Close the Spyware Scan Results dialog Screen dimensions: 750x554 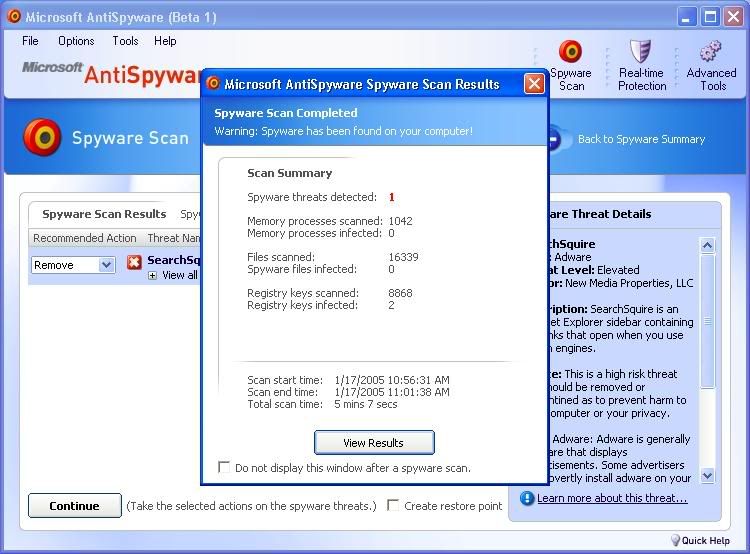click(x=534, y=84)
